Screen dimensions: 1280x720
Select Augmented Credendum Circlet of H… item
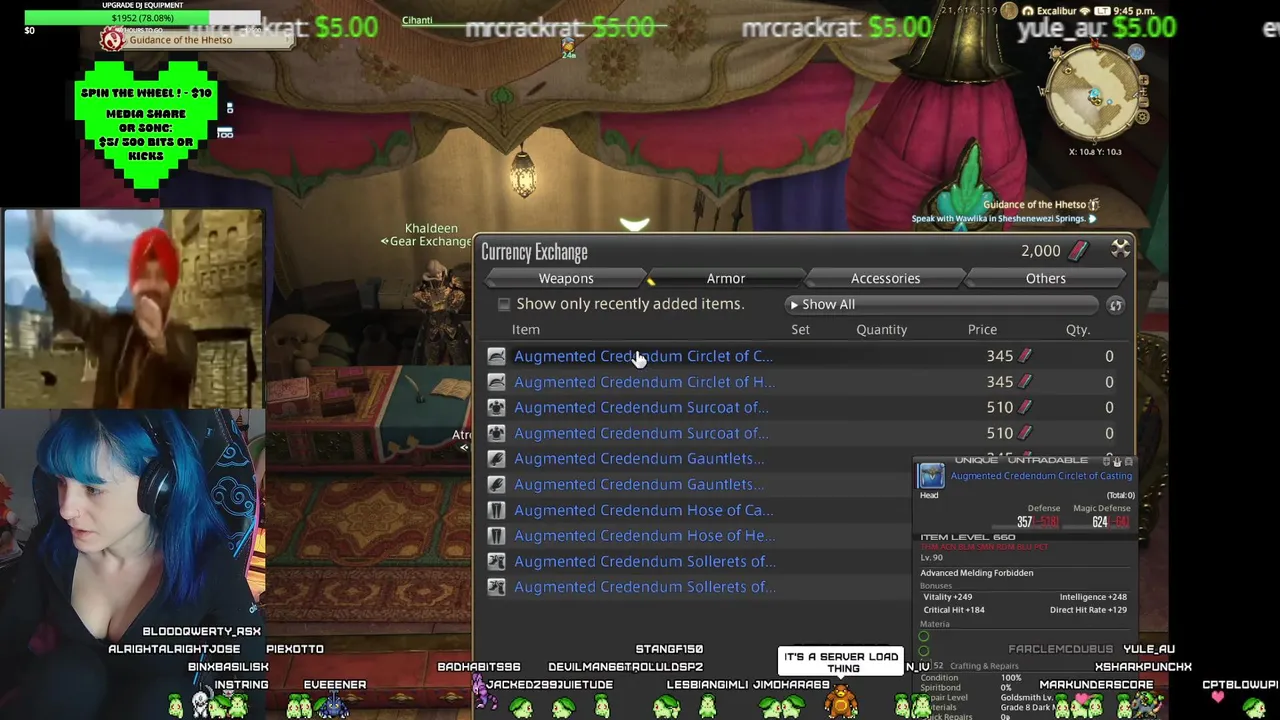click(x=644, y=382)
